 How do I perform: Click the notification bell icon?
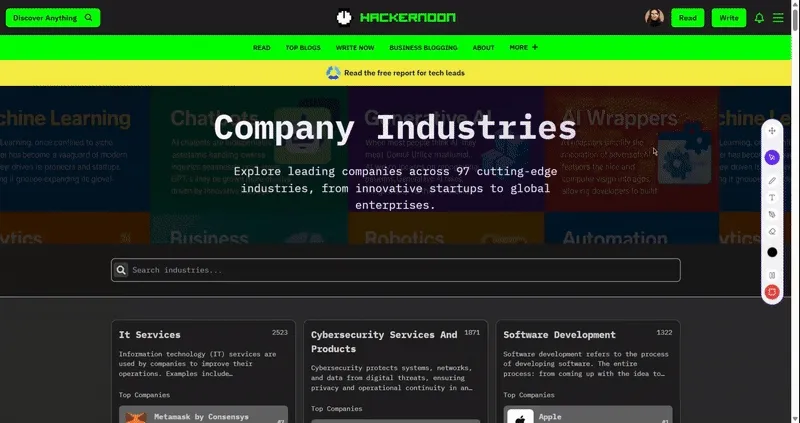click(759, 18)
